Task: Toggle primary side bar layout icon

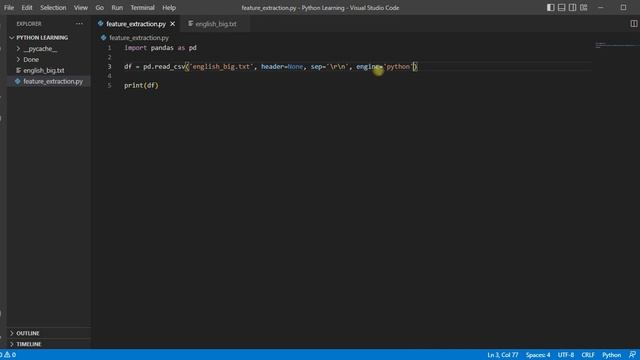Action: [x=551, y=7]
